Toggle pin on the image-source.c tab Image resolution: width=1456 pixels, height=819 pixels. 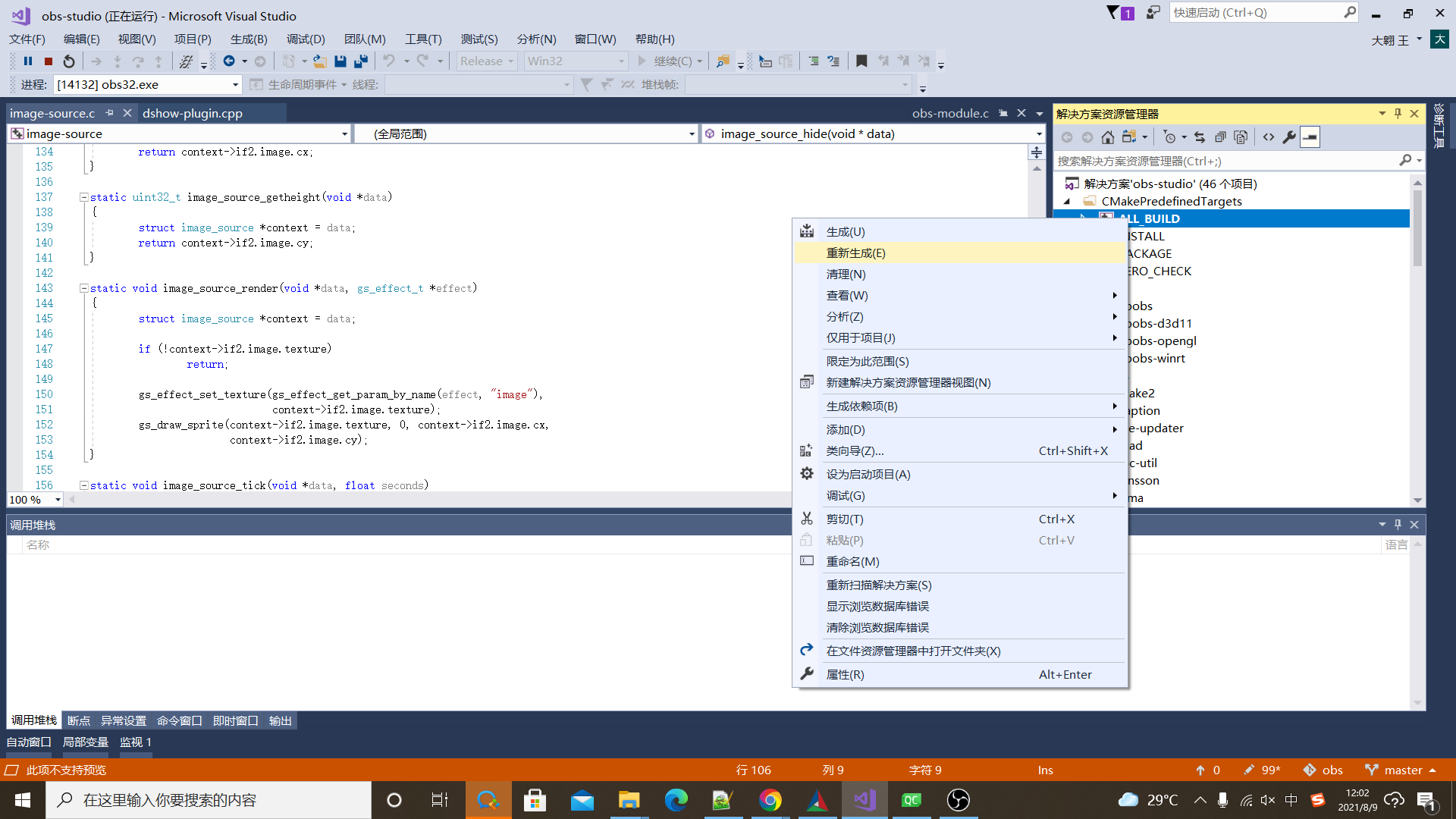point(110,113)
